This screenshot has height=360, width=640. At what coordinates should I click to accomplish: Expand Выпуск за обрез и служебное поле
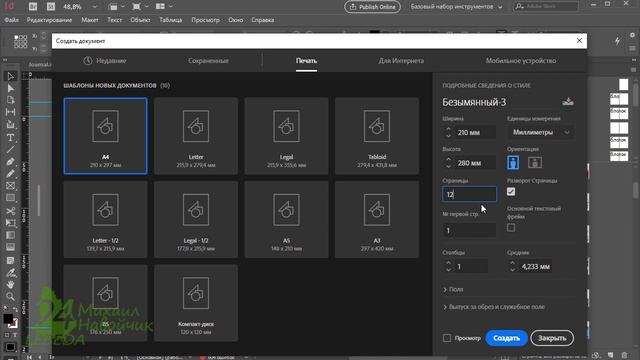pos(494,307)
